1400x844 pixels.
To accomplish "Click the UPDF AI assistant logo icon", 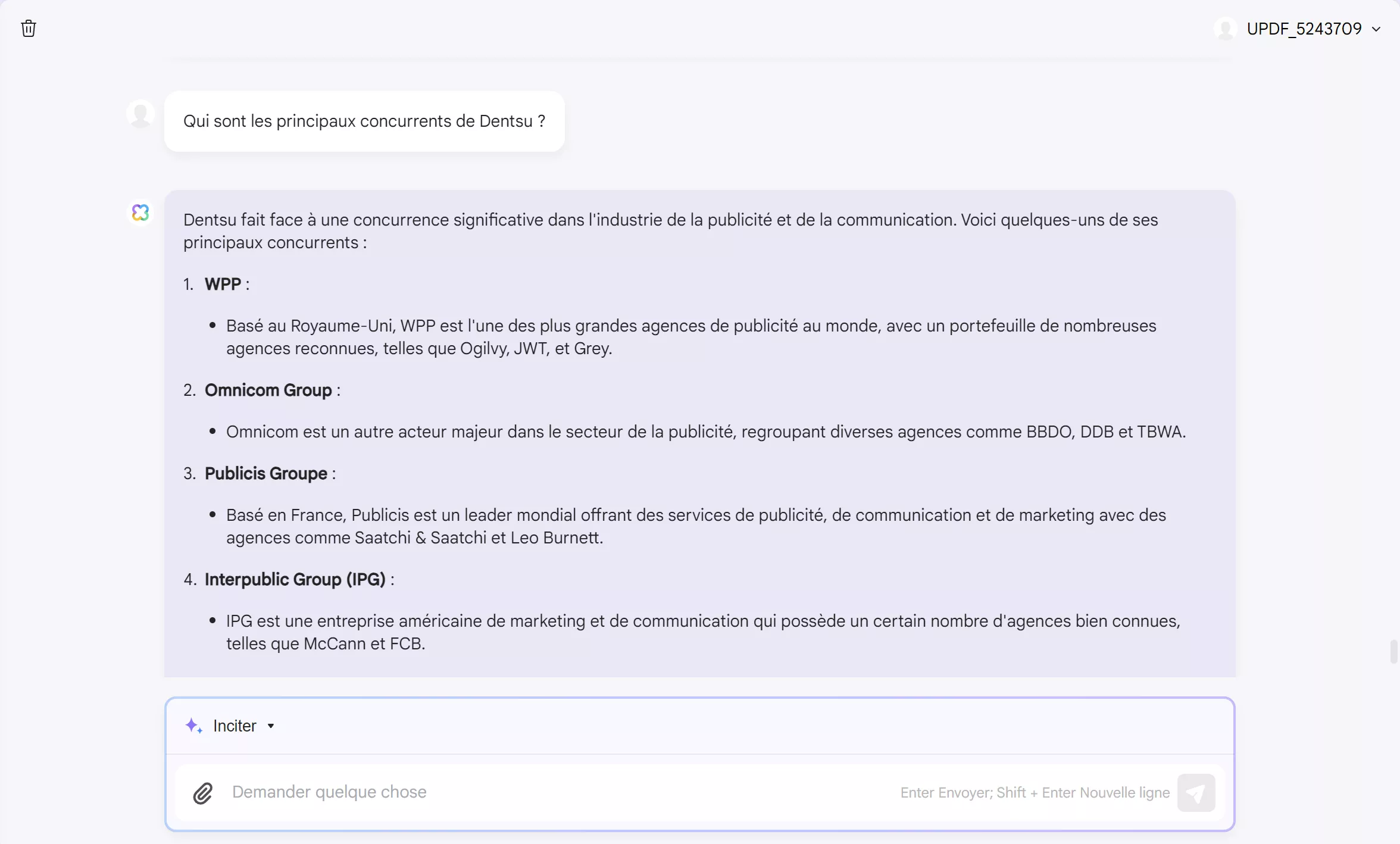I will point(140,212).
